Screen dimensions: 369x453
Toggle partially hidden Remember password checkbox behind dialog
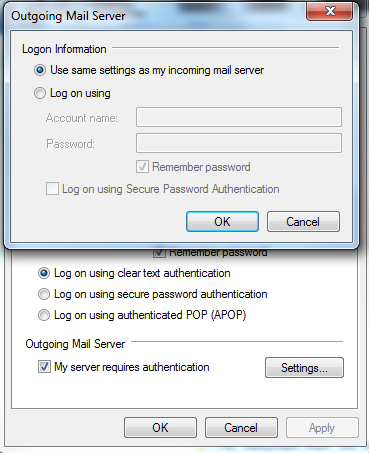[159, 253]
